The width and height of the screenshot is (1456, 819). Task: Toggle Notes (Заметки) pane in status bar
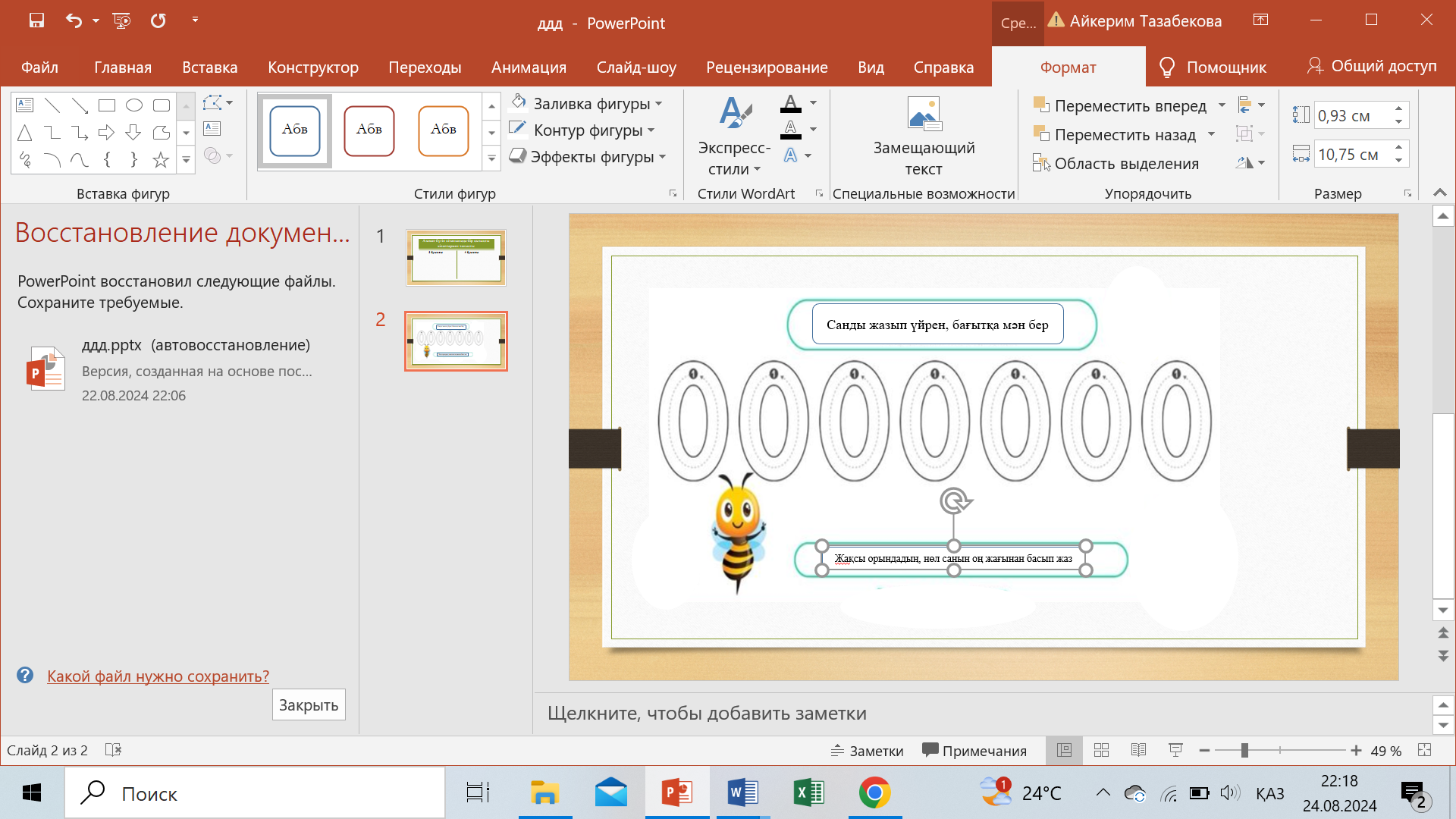point(868,751)
